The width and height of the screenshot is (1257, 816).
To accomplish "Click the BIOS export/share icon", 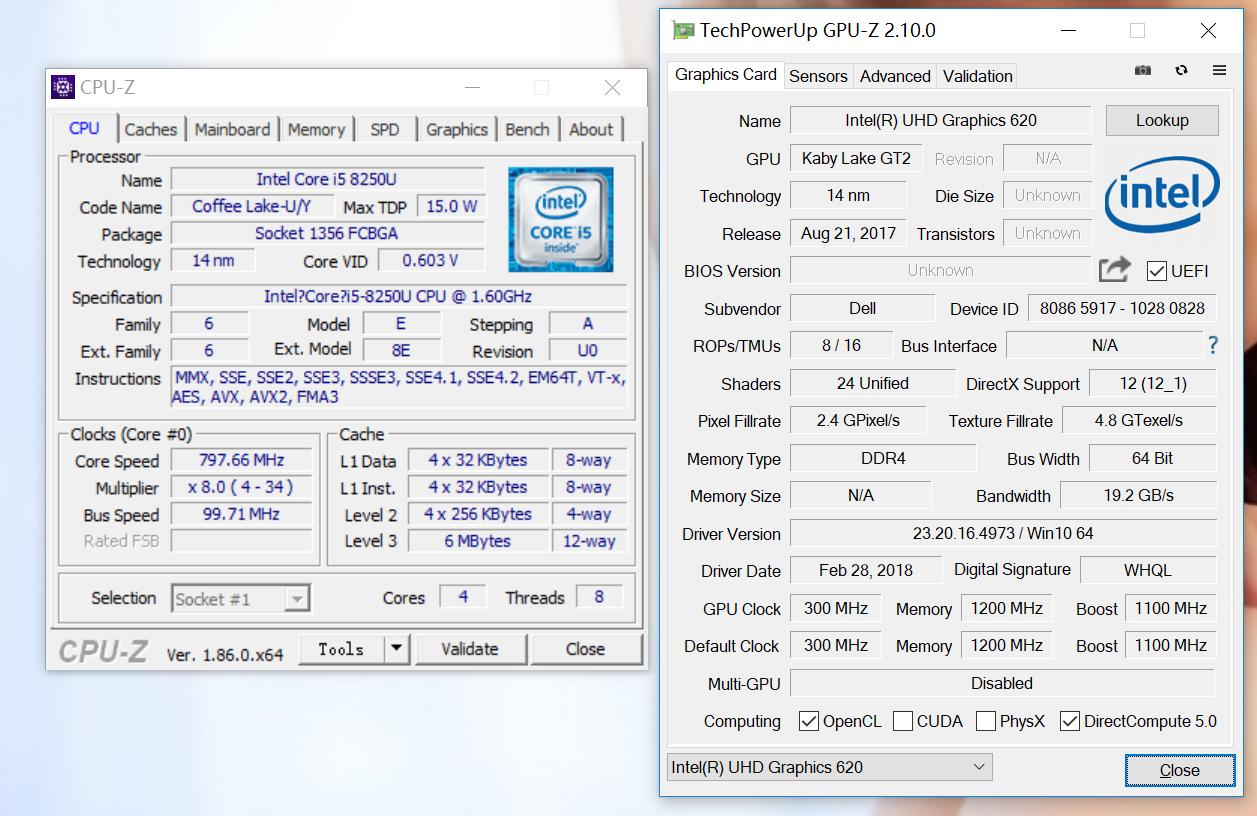I will (1114, 269).
